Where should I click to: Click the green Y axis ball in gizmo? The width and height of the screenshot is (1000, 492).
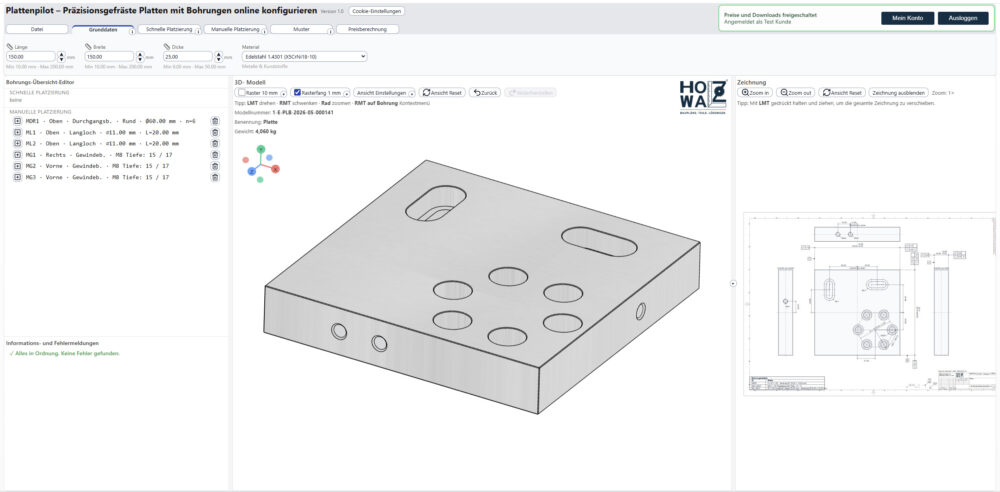pos(260,149)
